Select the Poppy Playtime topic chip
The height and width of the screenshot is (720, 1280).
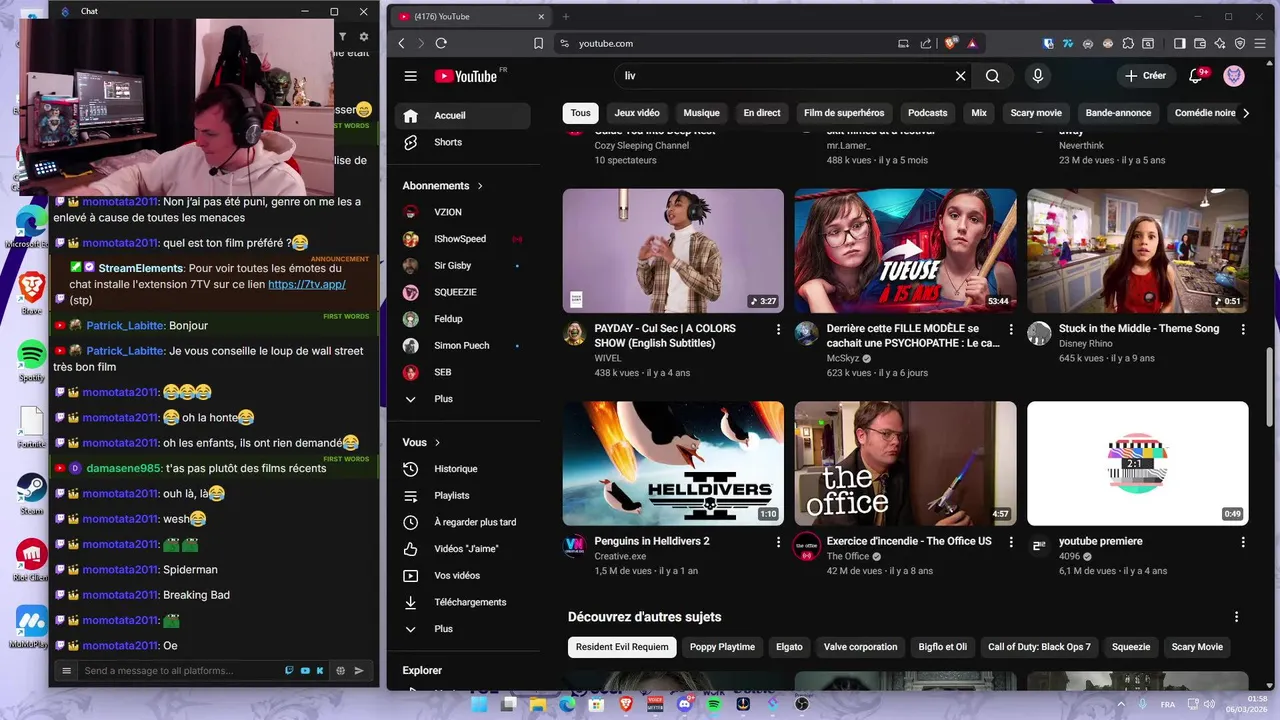722,647
